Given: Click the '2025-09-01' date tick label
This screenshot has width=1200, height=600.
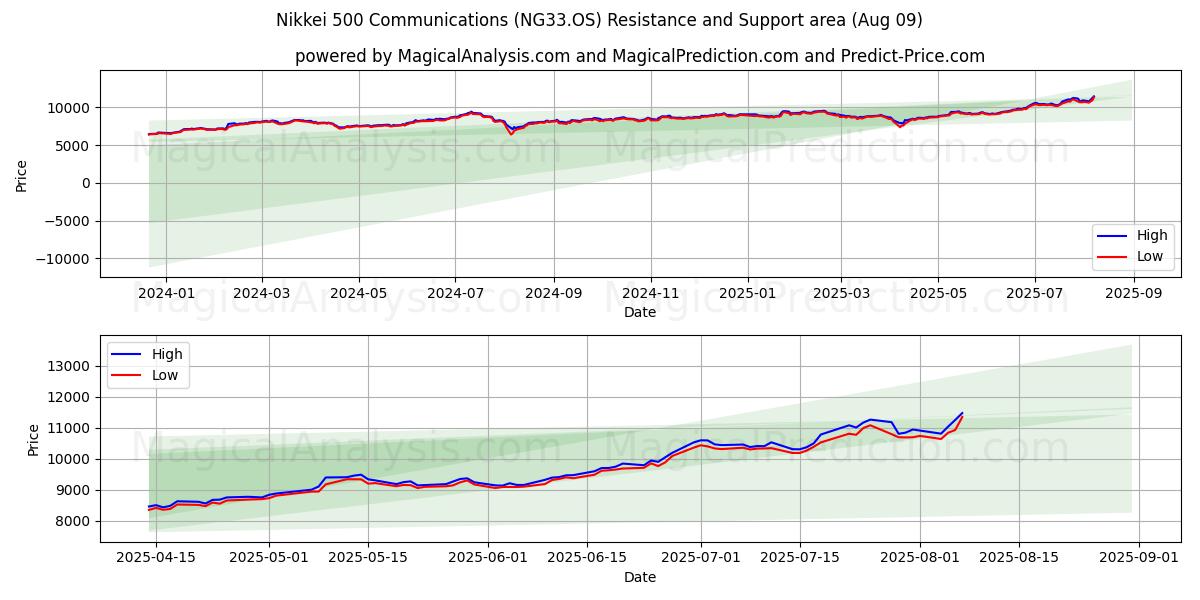Looking at the screenshot, I should 1137,559.
